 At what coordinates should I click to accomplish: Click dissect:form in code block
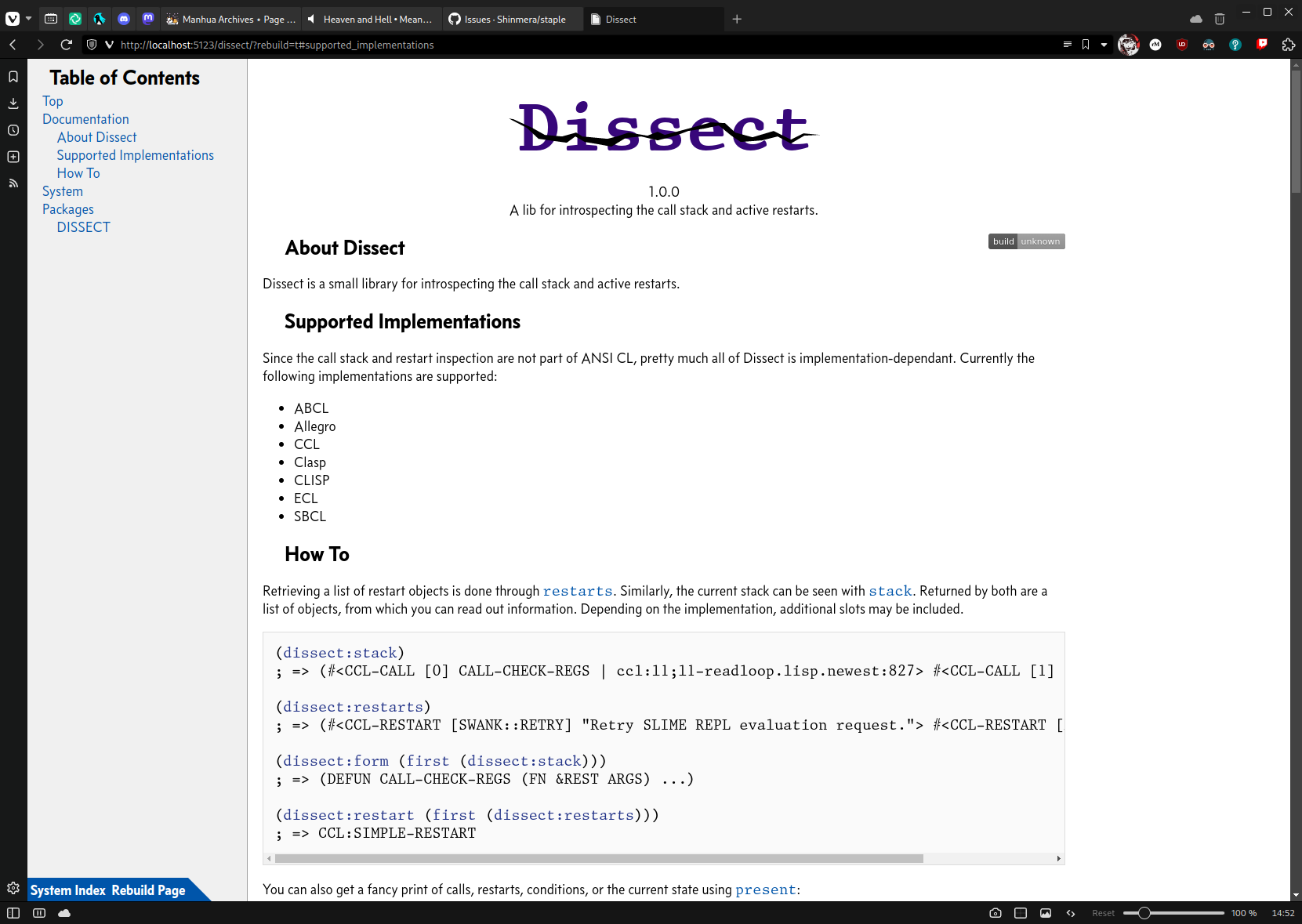(335, 761)
